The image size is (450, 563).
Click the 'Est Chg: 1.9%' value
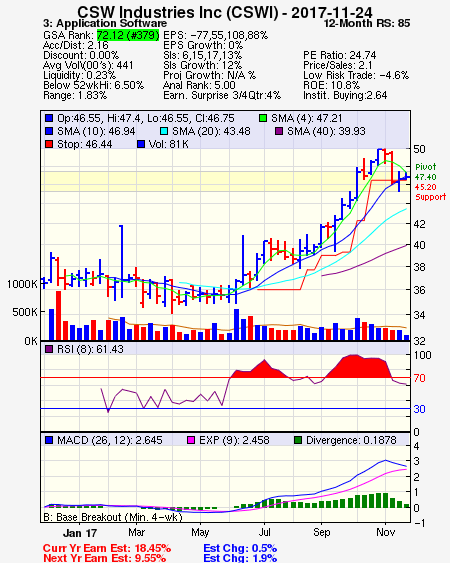(240, 558)
